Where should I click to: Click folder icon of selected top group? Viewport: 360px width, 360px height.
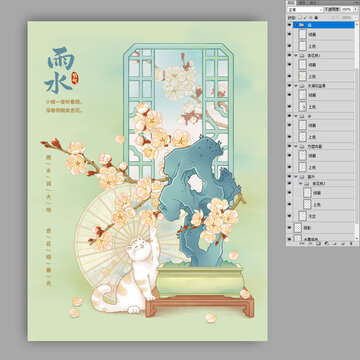coord(301,25)
